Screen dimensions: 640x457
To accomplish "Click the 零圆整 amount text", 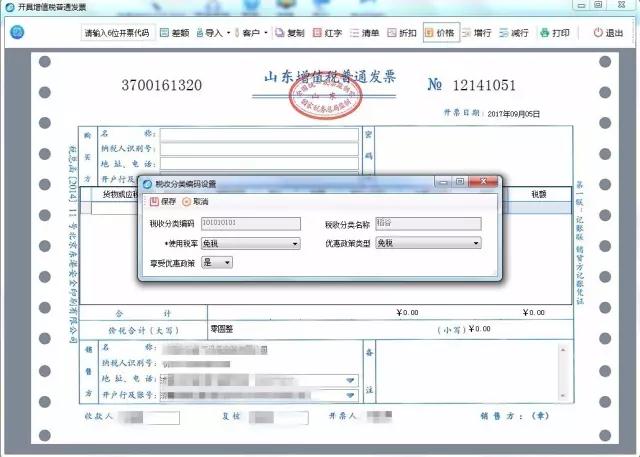I will pos(222,329).
